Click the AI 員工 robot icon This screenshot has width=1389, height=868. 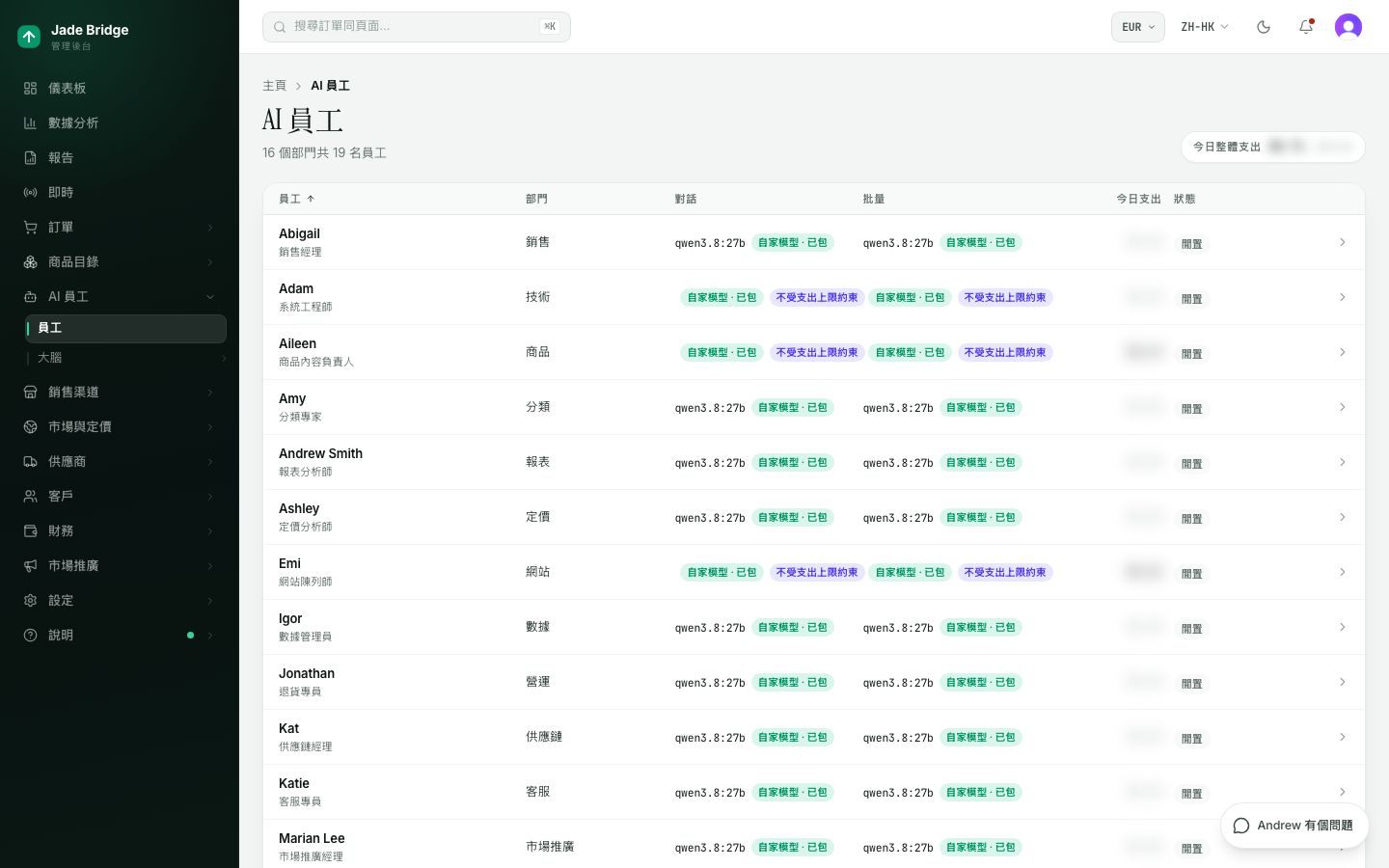tap(30, 296)
